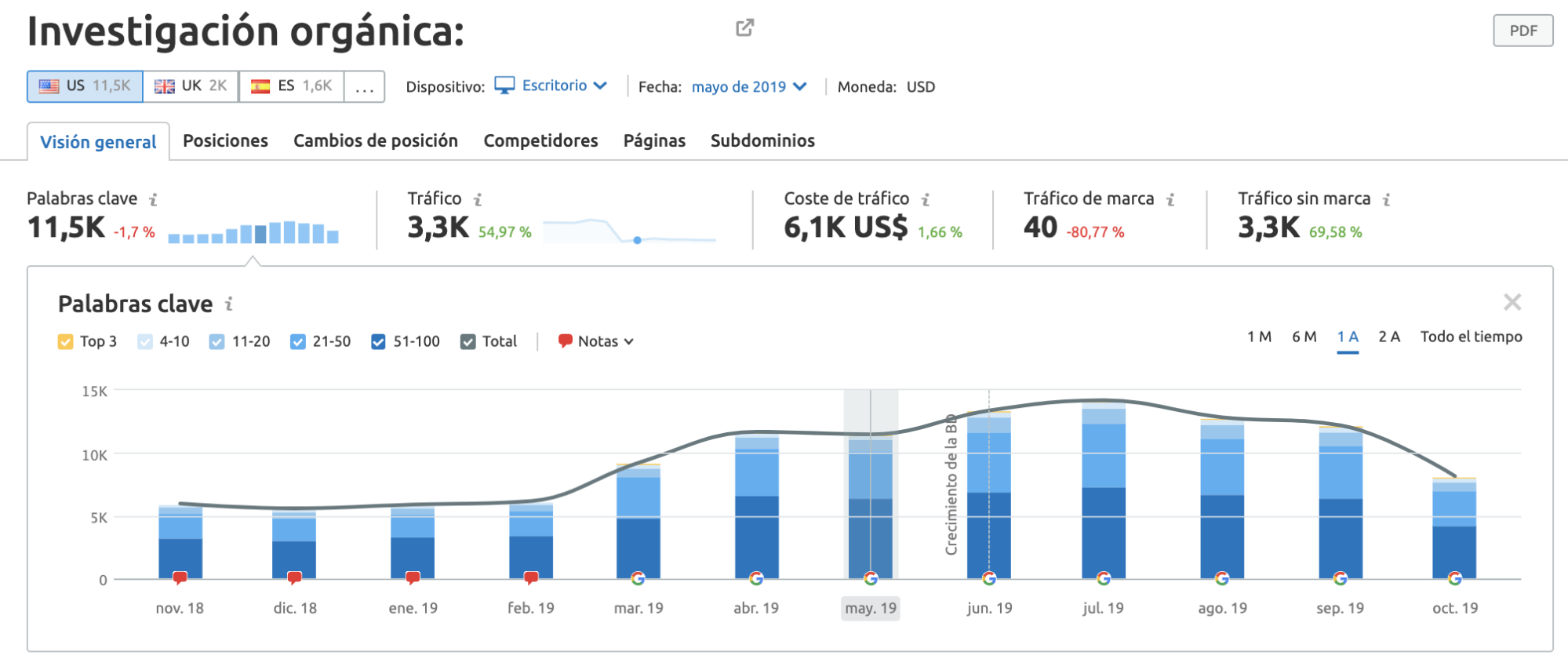Screen dimensions: 1568x670
Task: Switch to the Visión general tab
Action: [98, 142]
